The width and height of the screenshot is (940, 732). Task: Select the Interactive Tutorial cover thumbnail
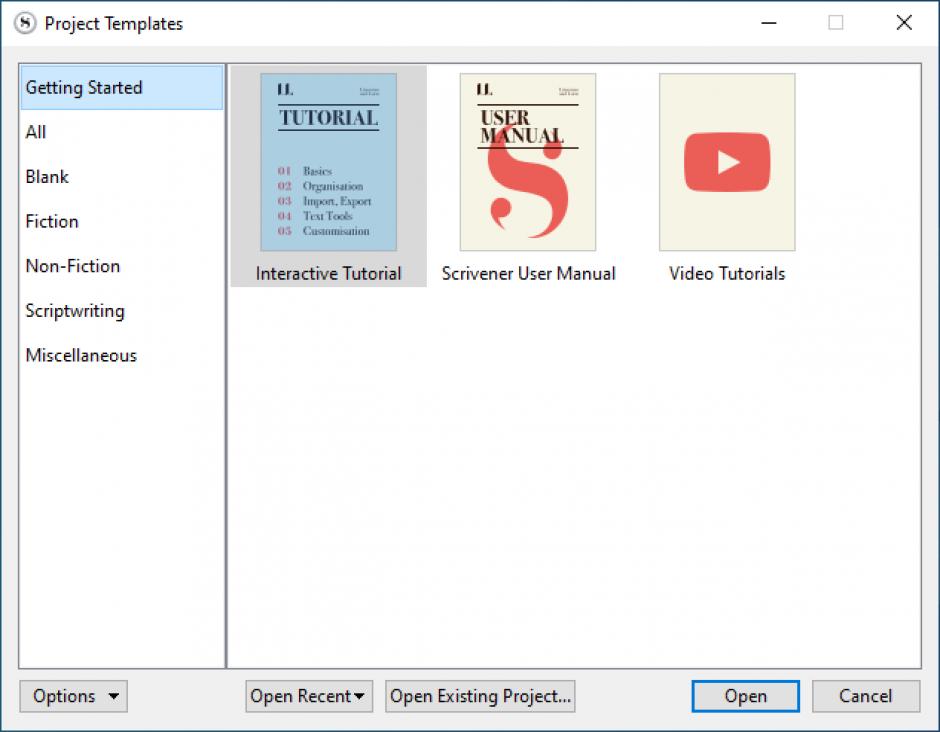(328, 162)
